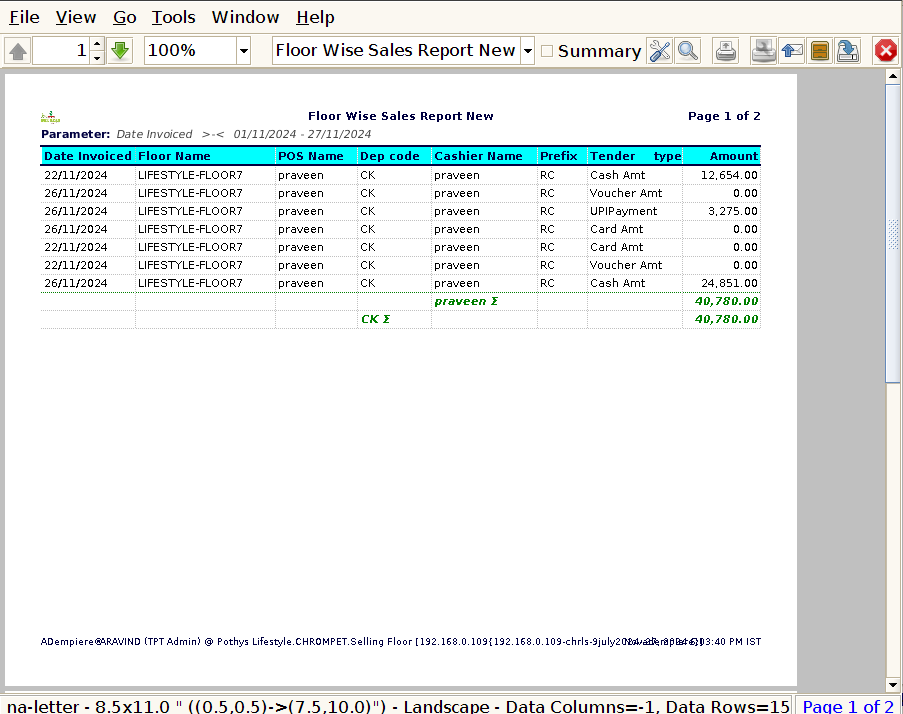The height and width of the screenshot is (714, 903).
Task: Click the parameter date range 01/11/2024 - 27/11/2024
Action: click(x=302, y=134)
